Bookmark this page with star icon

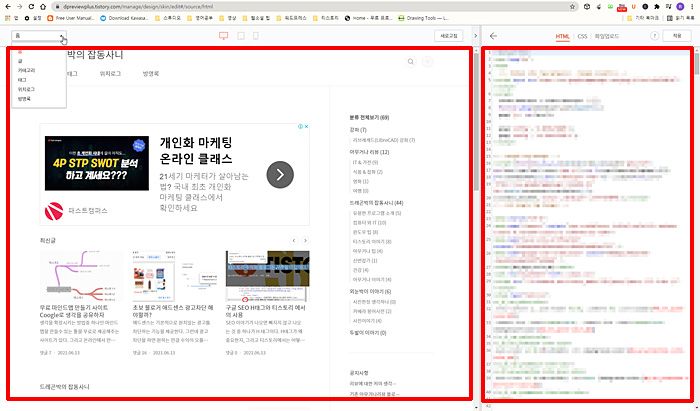[x=572, y=7]
